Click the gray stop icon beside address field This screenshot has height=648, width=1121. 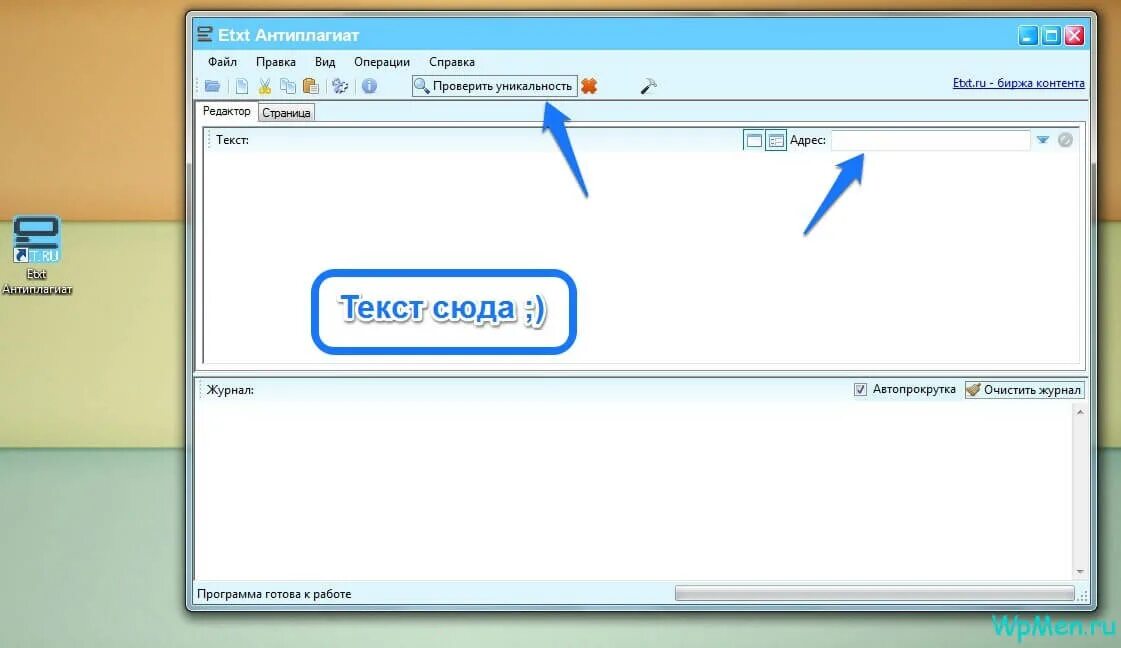(x=1065, y=140)
